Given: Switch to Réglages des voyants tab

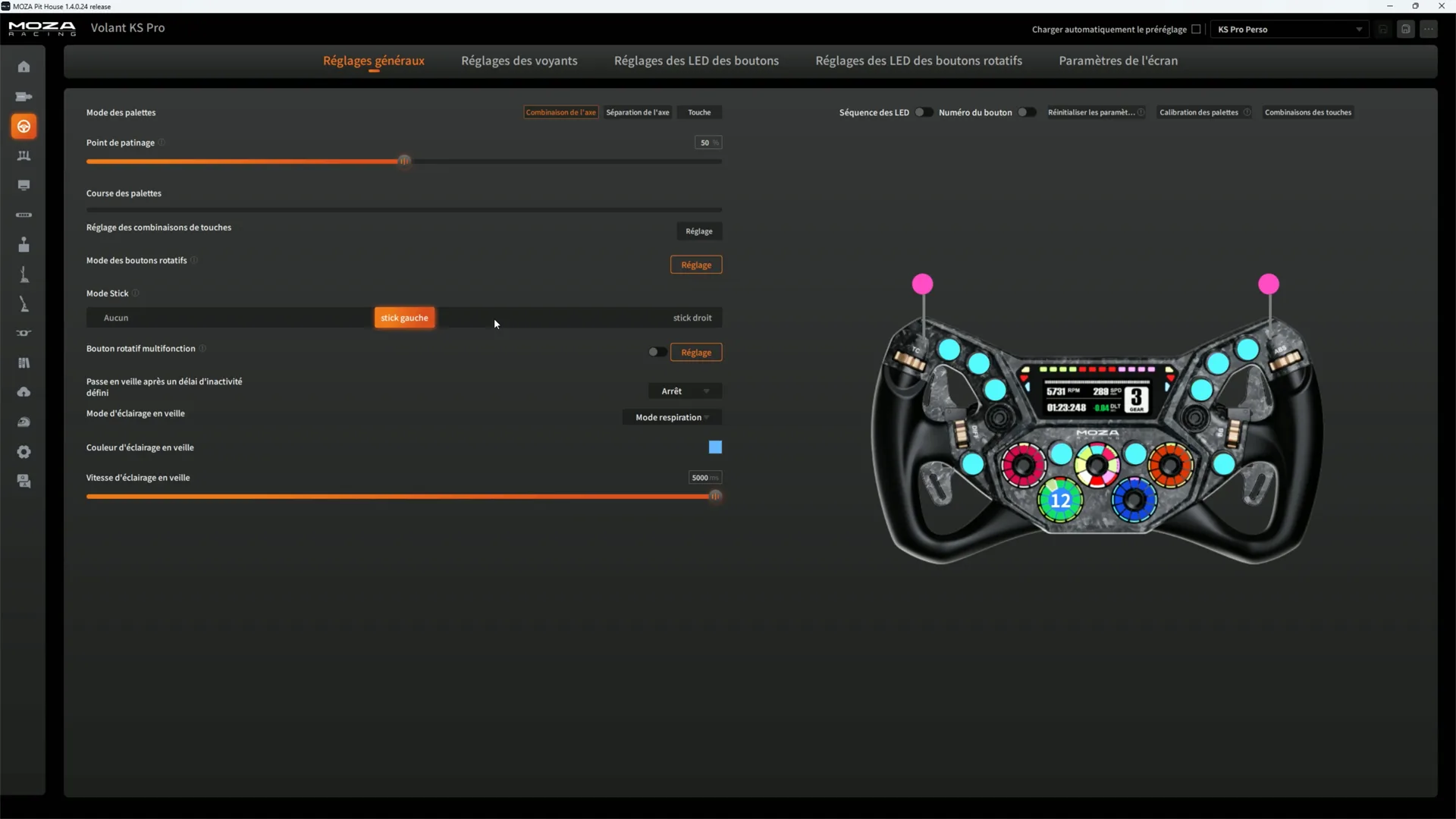Looking at the screenshot, I should pos(519,61).
